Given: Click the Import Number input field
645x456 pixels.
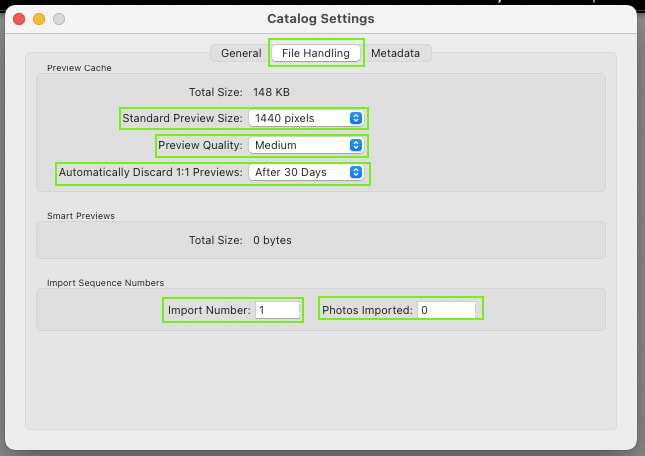Looking at the screenshot, I should pos(278,310).
